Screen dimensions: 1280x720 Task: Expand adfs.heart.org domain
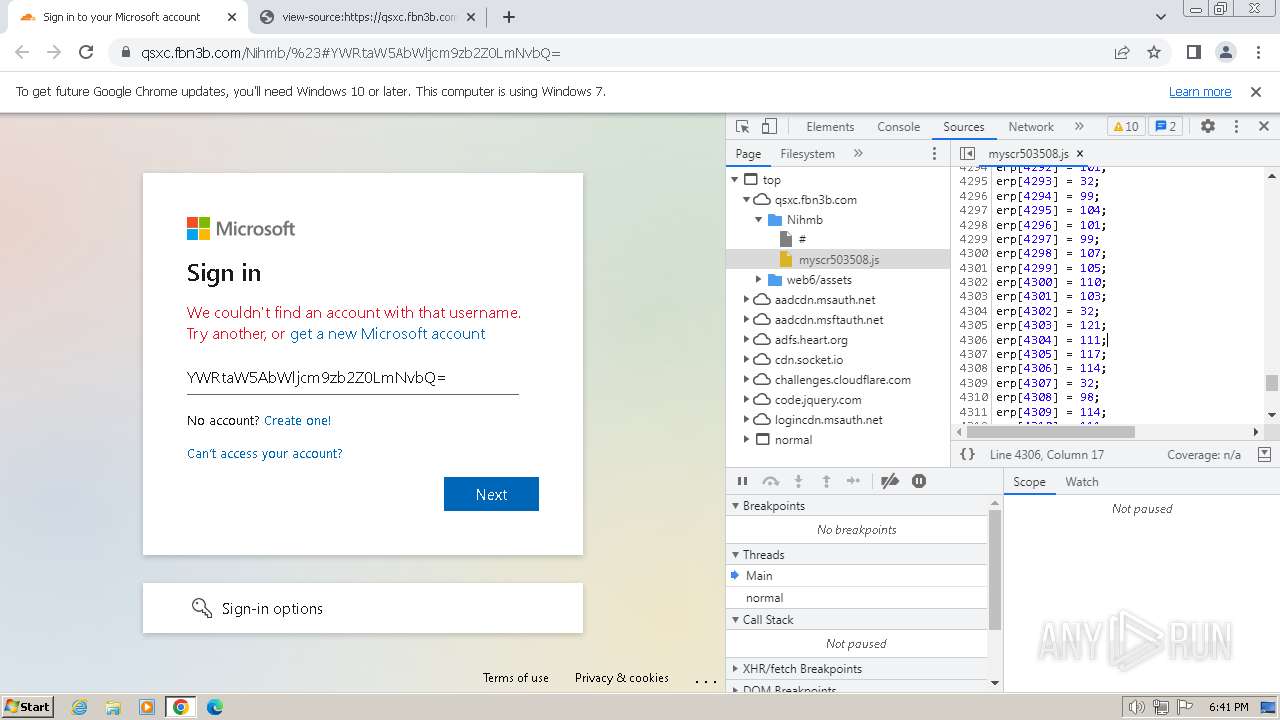coord(746,340)
